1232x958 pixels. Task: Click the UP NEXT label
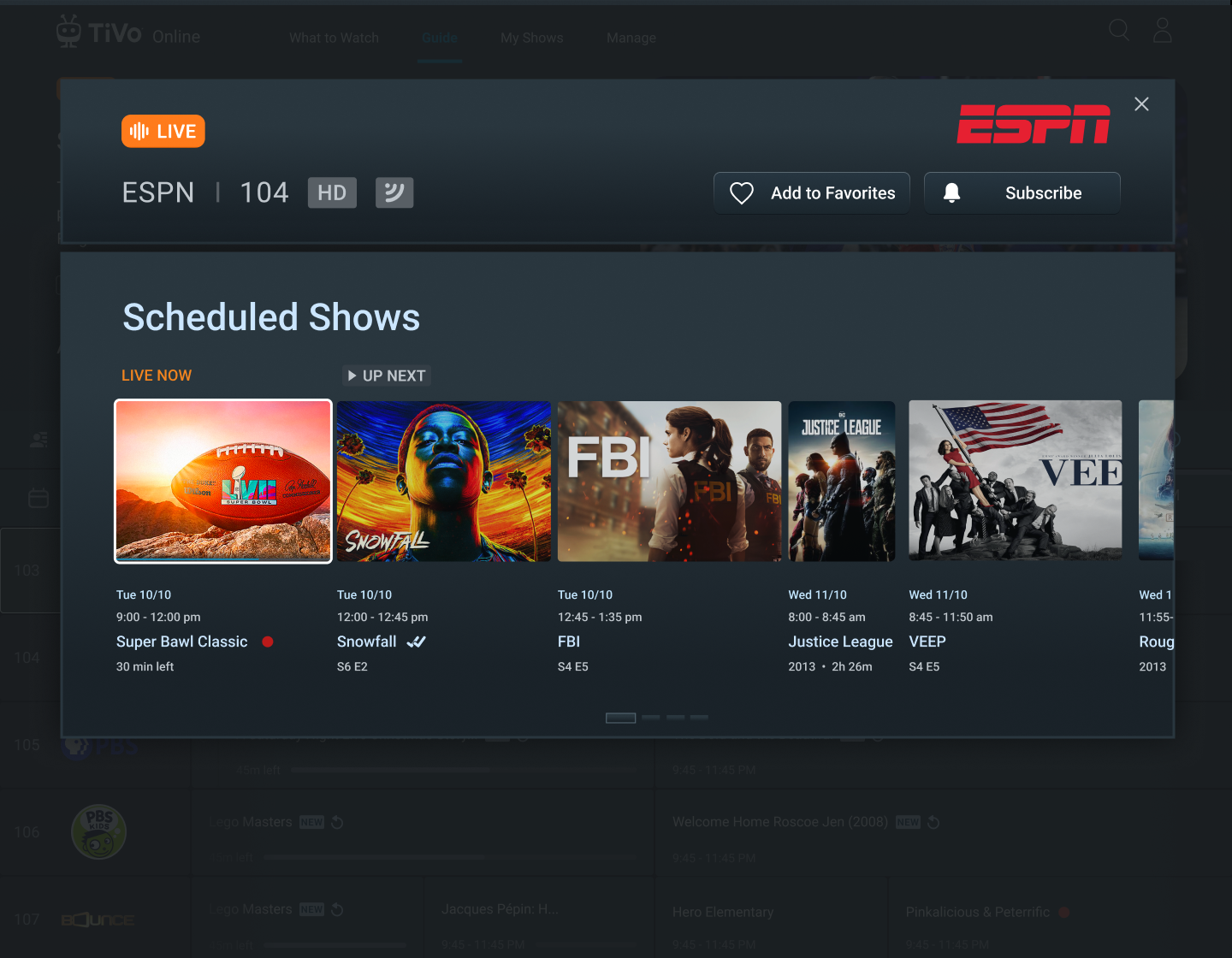[387, 376]
